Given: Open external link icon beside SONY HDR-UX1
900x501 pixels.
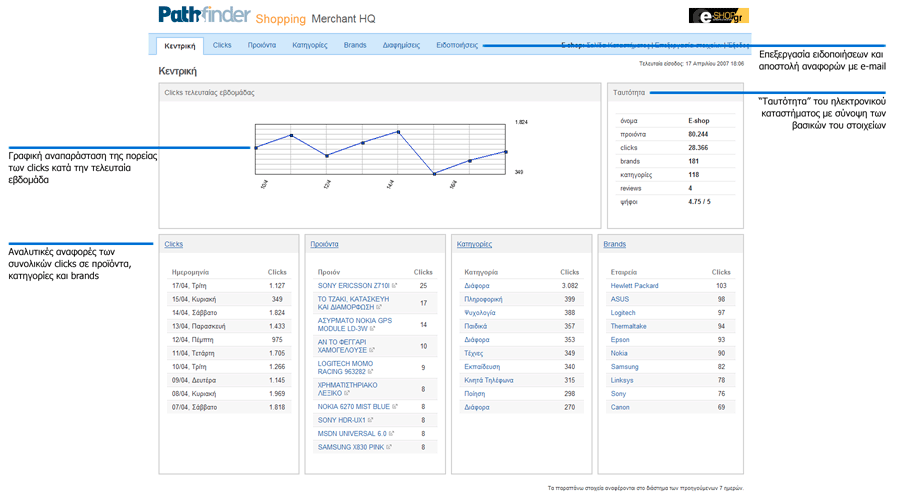Looking at the screenshot, I should 370,420.
